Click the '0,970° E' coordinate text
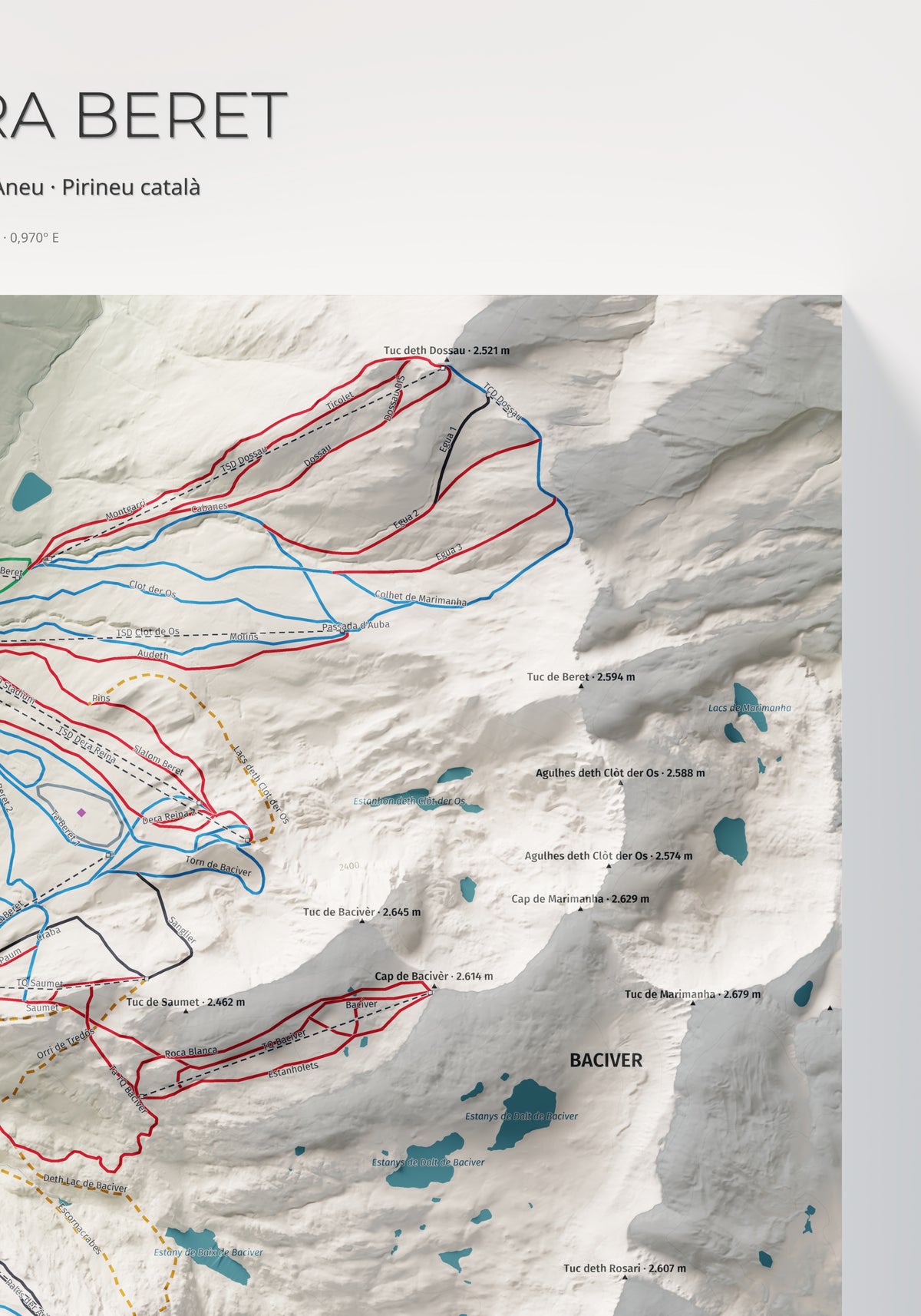The image size is (921, 1316). coord(35,237)
